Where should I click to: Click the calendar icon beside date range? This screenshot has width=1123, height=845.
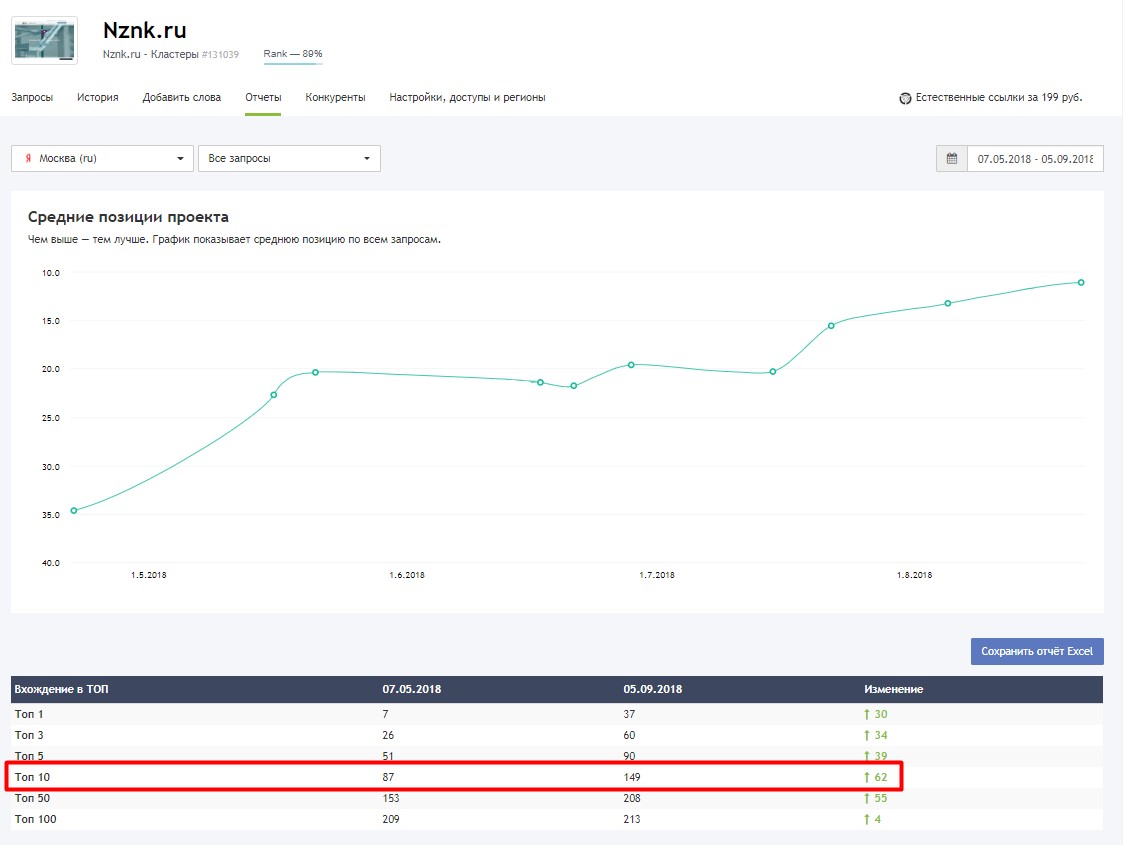coord(952,158)
